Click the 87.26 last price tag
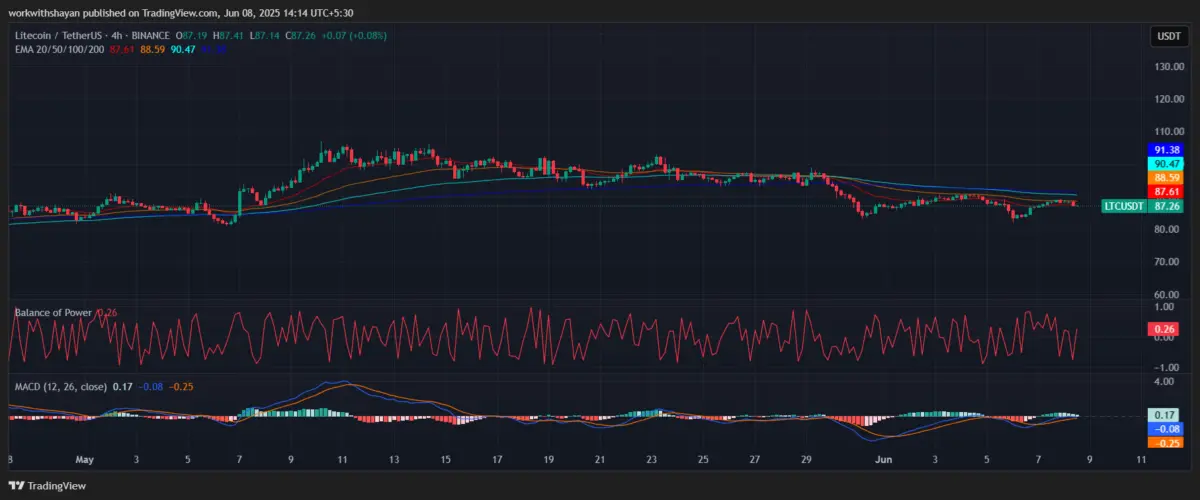The width and height of the screenshot is (1200, 500). [x=1167, y=206]
